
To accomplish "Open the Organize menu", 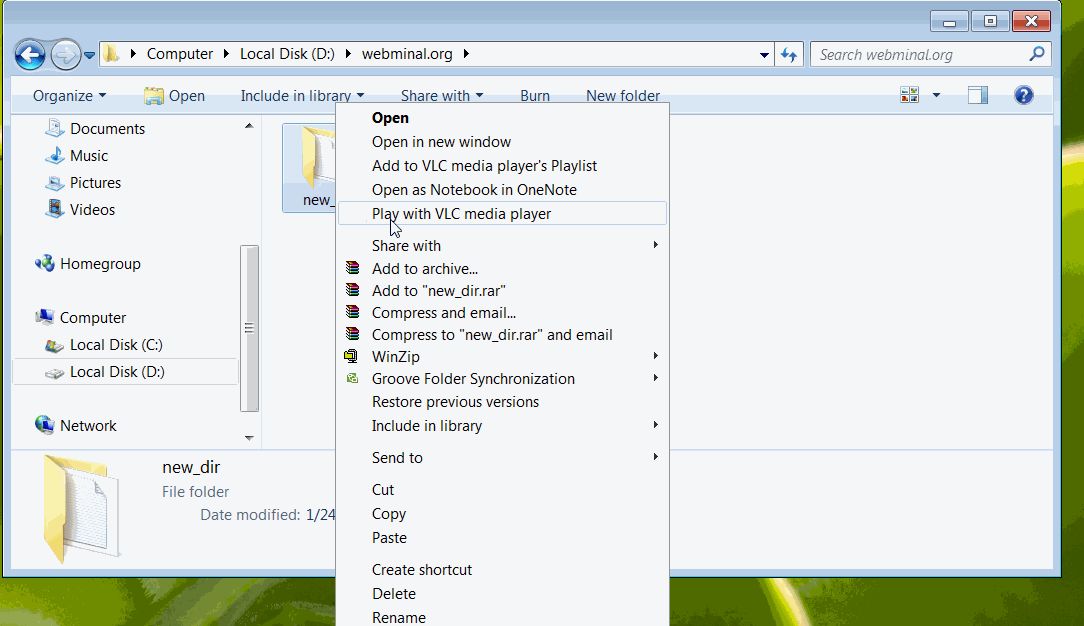I will (69, 95).
